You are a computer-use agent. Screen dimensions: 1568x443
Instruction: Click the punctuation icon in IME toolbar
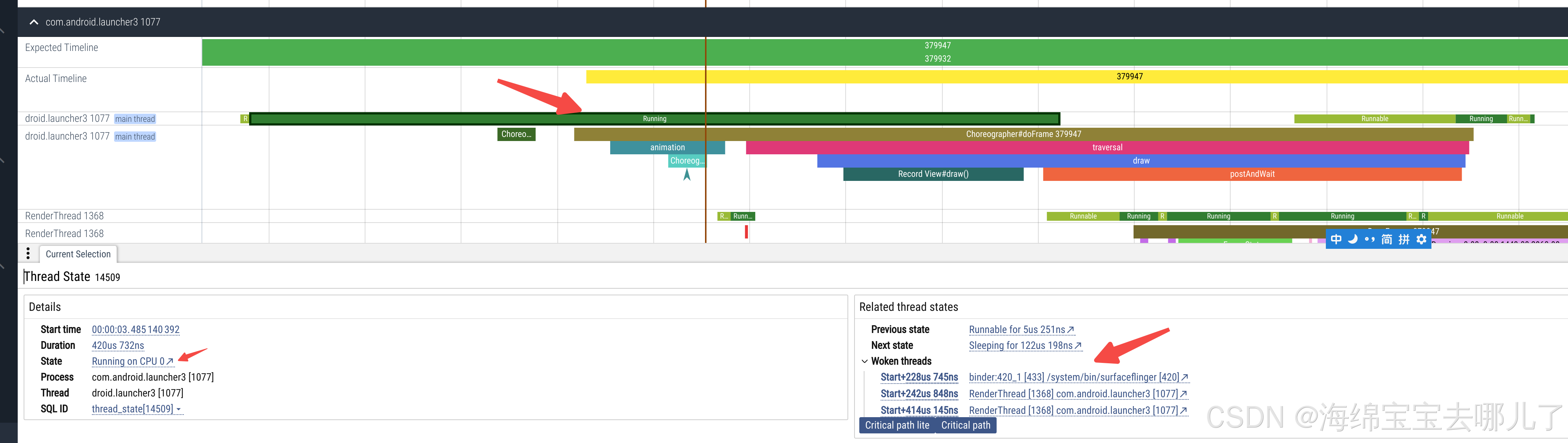point(1369,239)
